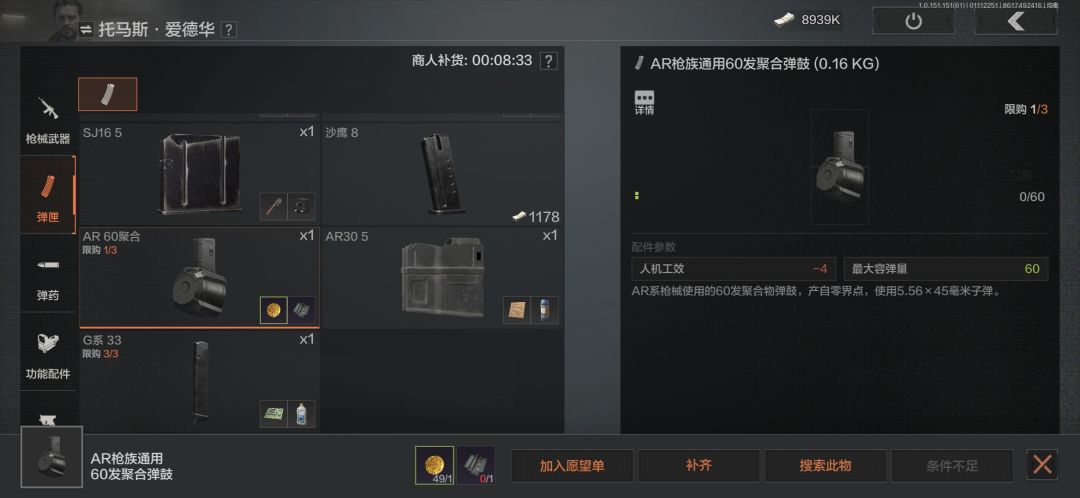Select the magazine filter thumbnail at top

(107, 94)
